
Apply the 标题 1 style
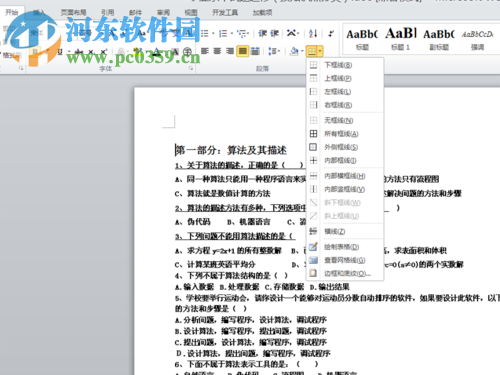[x=400, y=39]
